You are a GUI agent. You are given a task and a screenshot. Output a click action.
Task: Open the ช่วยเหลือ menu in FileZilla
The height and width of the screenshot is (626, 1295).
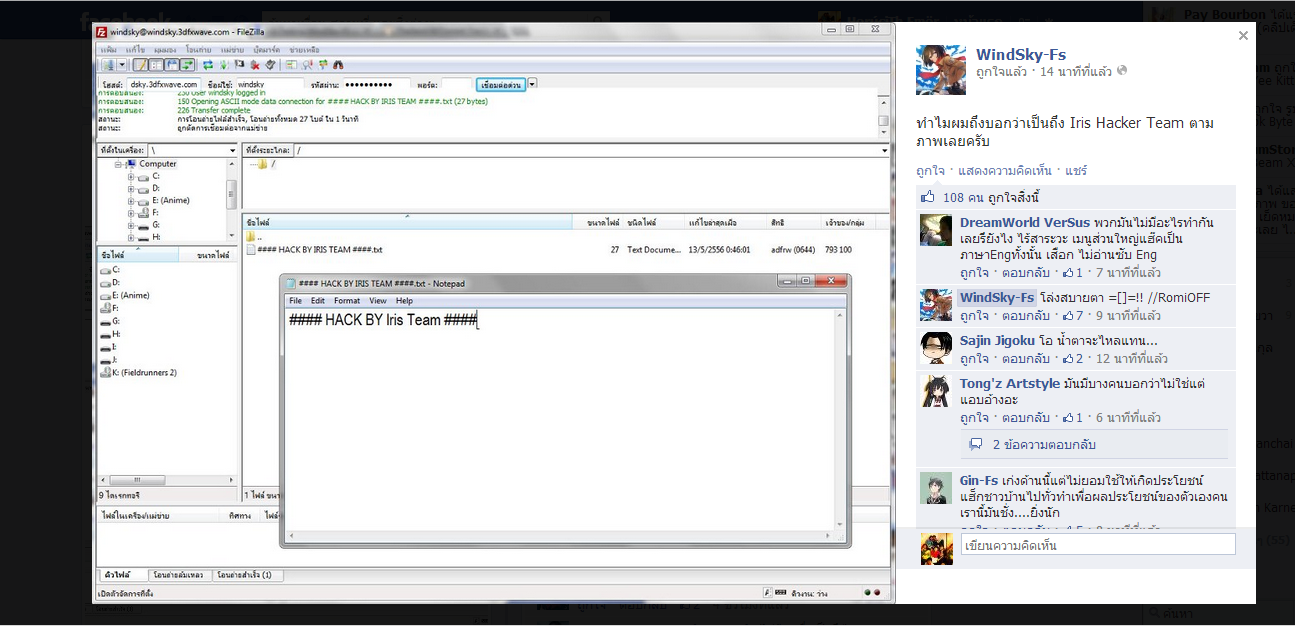(x=304, y=50)
